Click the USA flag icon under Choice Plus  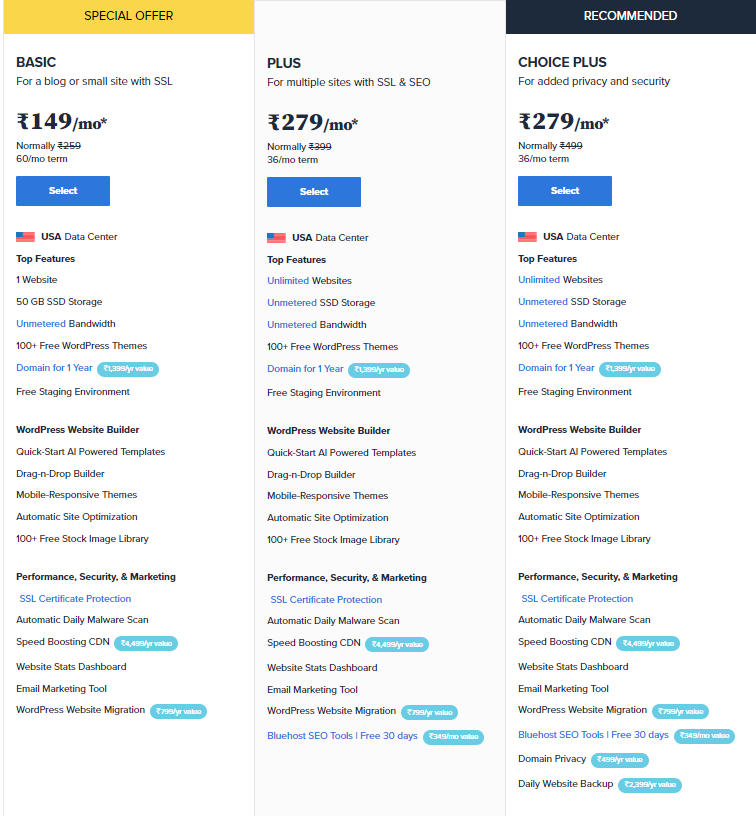(x=527, y=237)
